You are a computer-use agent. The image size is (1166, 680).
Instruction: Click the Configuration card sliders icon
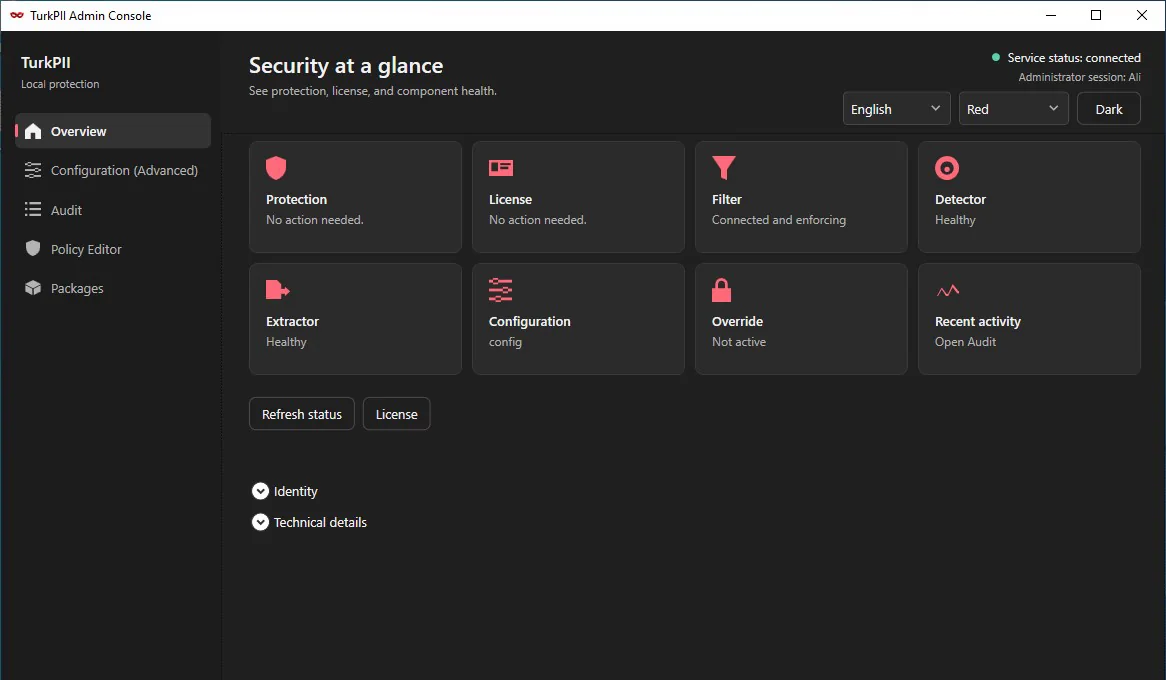[x=500, y=290]
